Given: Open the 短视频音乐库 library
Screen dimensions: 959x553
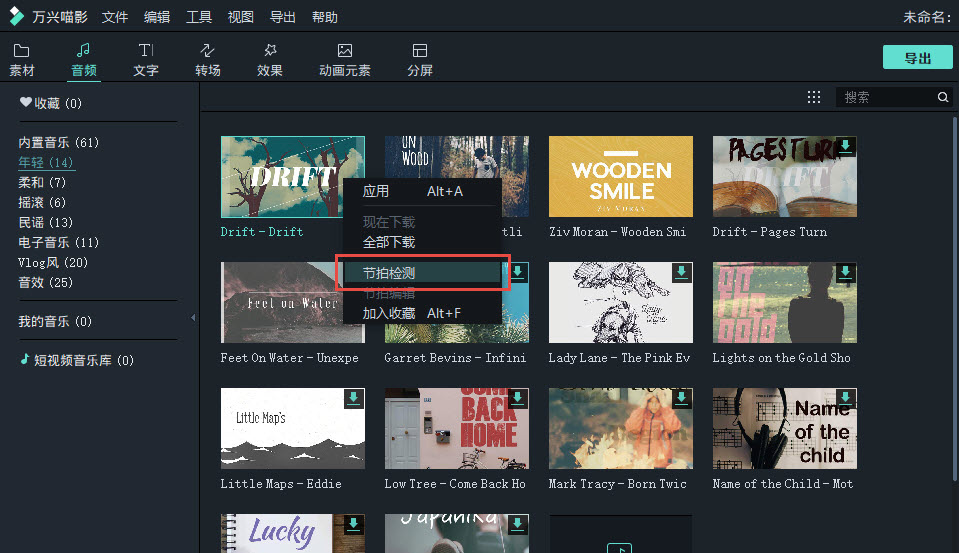Looking at the screenshot, I should pyautogui.click(x=76, y=360).
